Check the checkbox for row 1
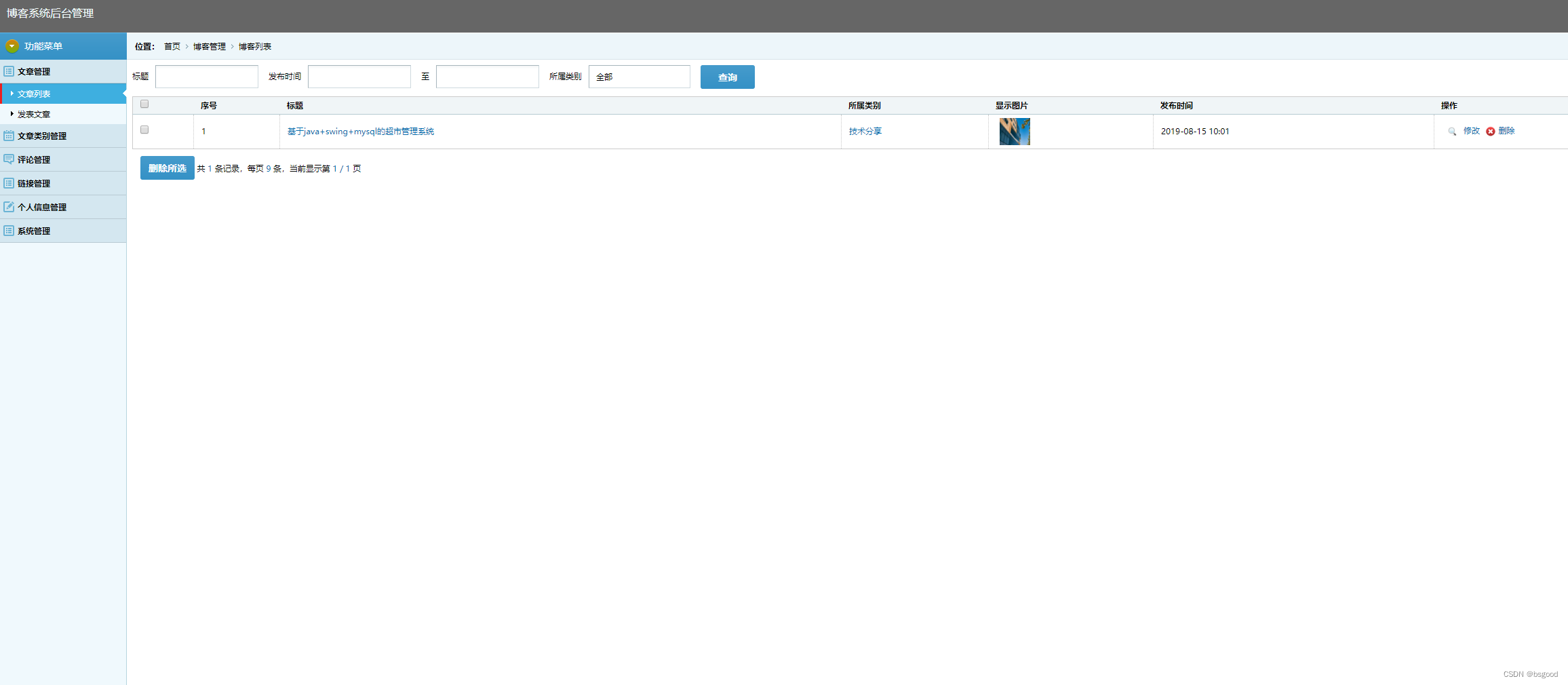Screen dimensions: 1568x685 [x=144, y=130]
